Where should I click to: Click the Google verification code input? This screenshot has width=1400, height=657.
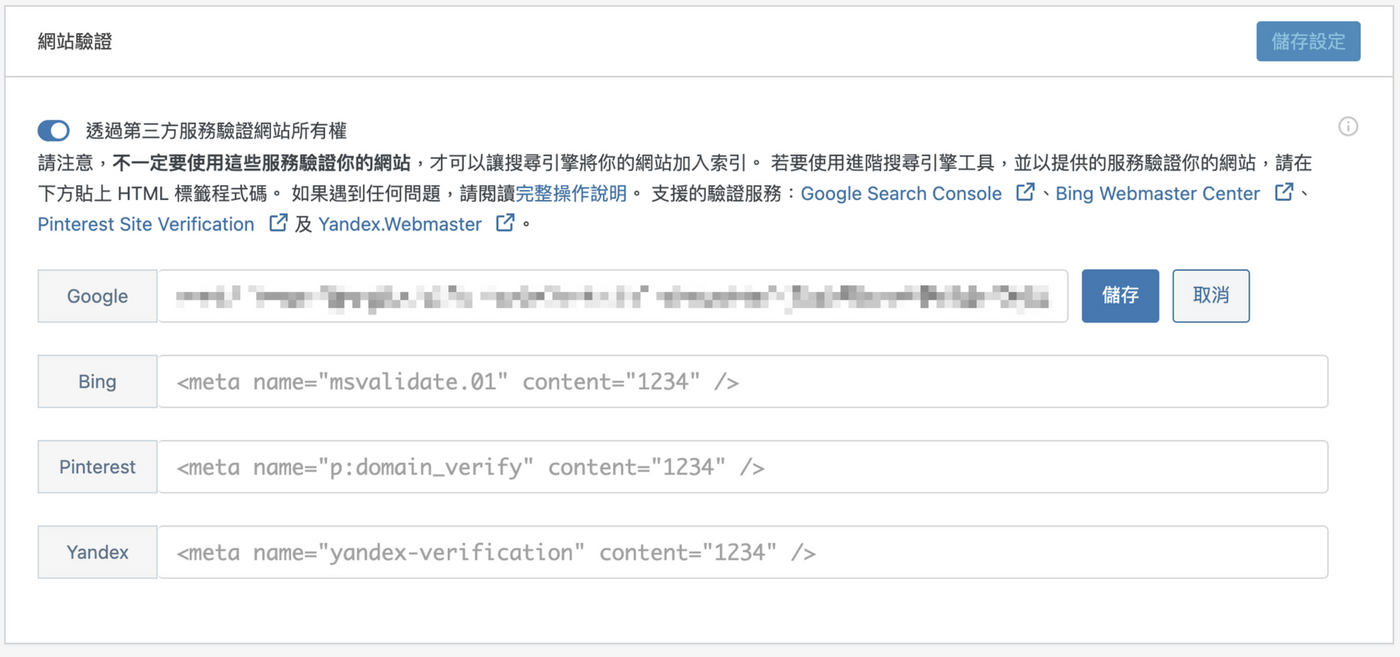612,296
